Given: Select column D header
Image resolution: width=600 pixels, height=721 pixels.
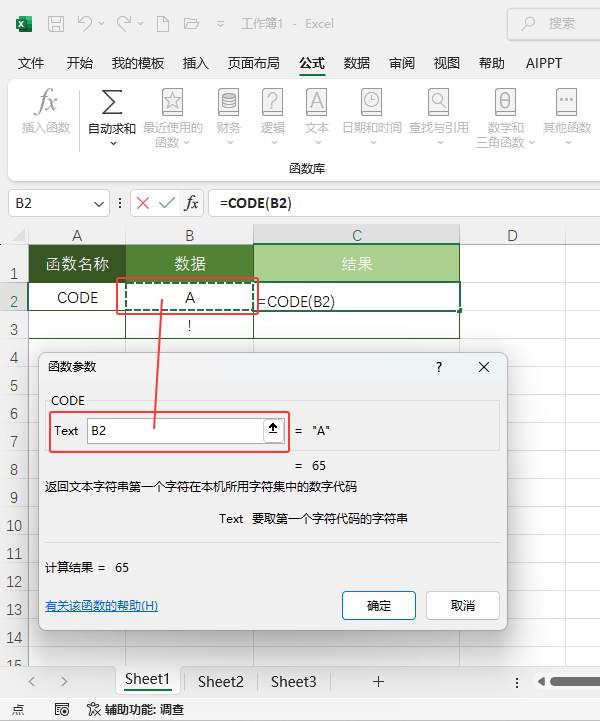Looking at the screenshot, I should pyautogui.click(x=512, y=235).
